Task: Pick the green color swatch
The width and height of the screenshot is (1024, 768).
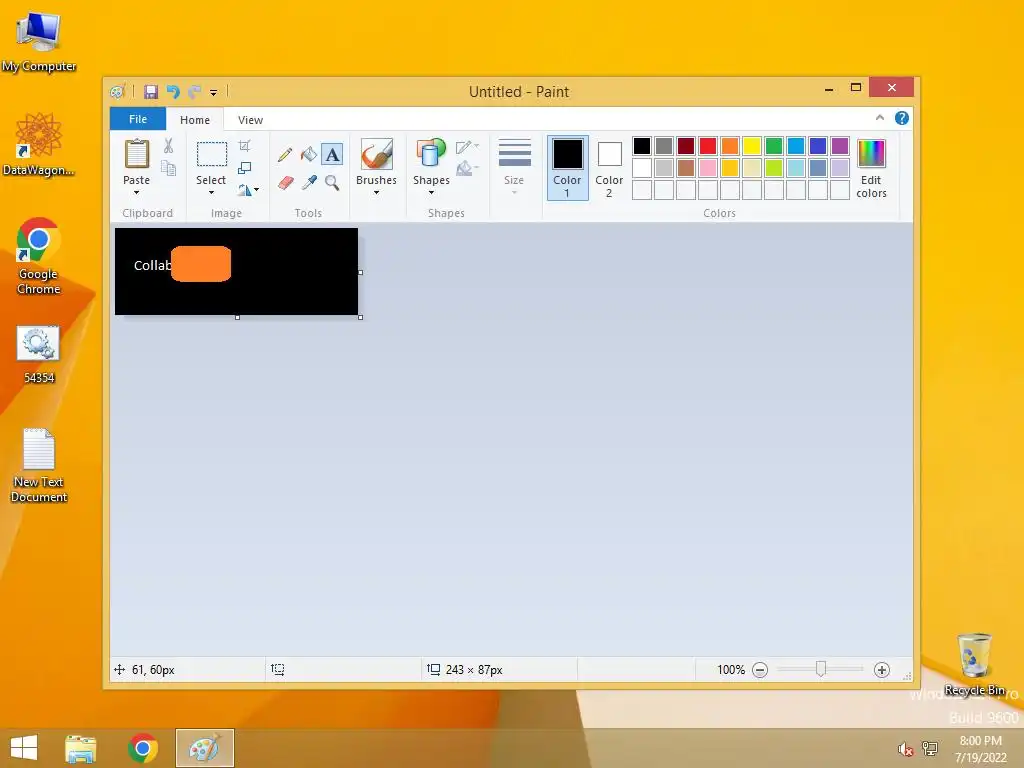Action: coord(773,146)
